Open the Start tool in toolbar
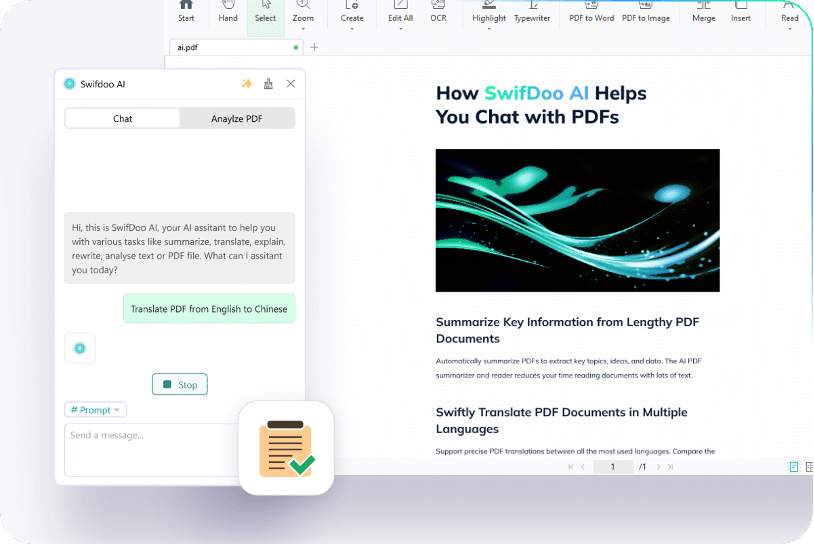Image resolution: width=814 pixels, height=545 pixels. click(186, 12)
